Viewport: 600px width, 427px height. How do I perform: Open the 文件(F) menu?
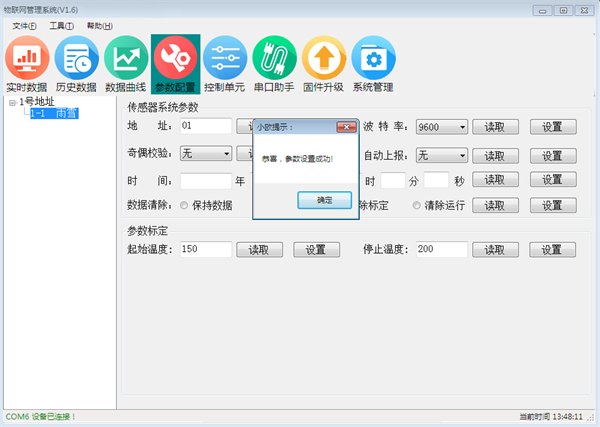point(25,25)
